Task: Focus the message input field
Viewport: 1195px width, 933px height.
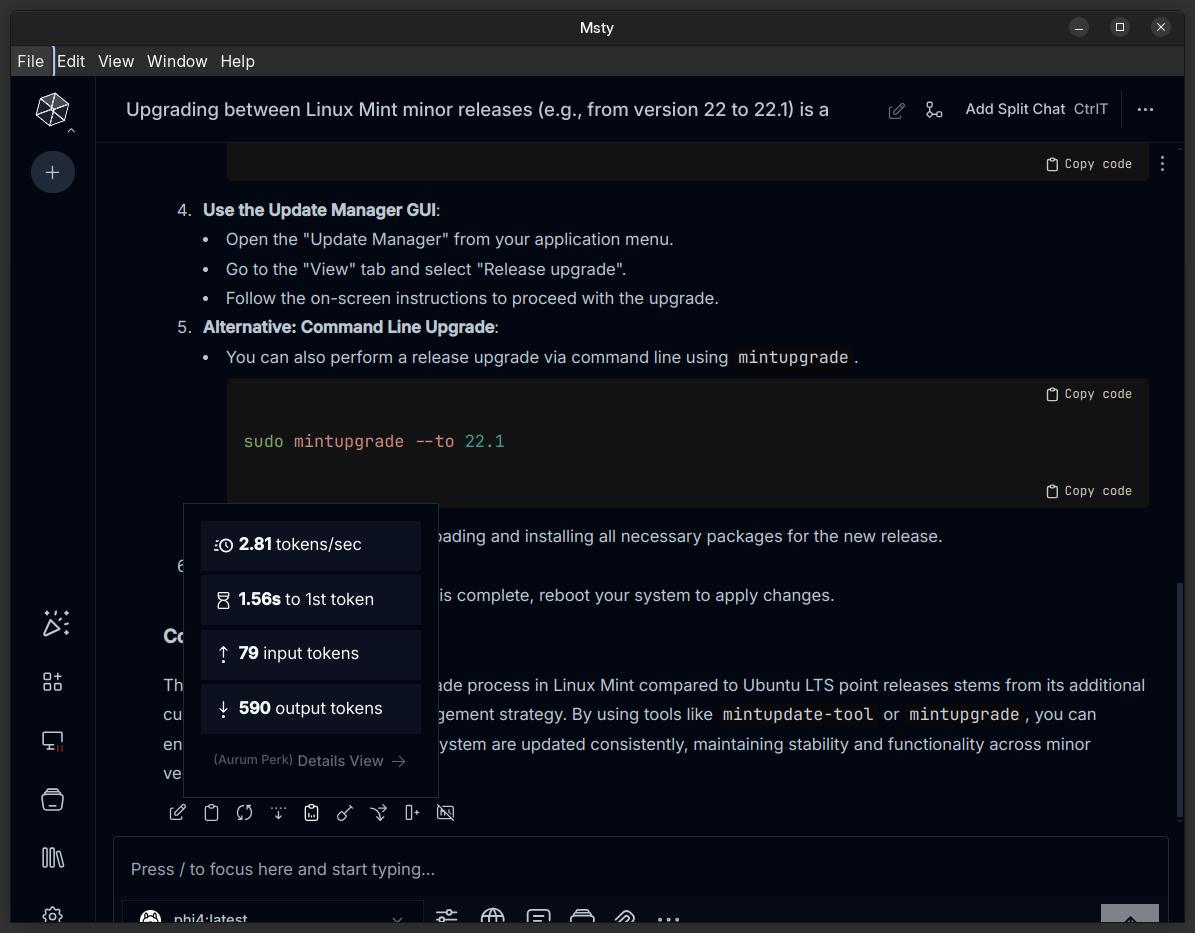Action: tap(640, 869)
